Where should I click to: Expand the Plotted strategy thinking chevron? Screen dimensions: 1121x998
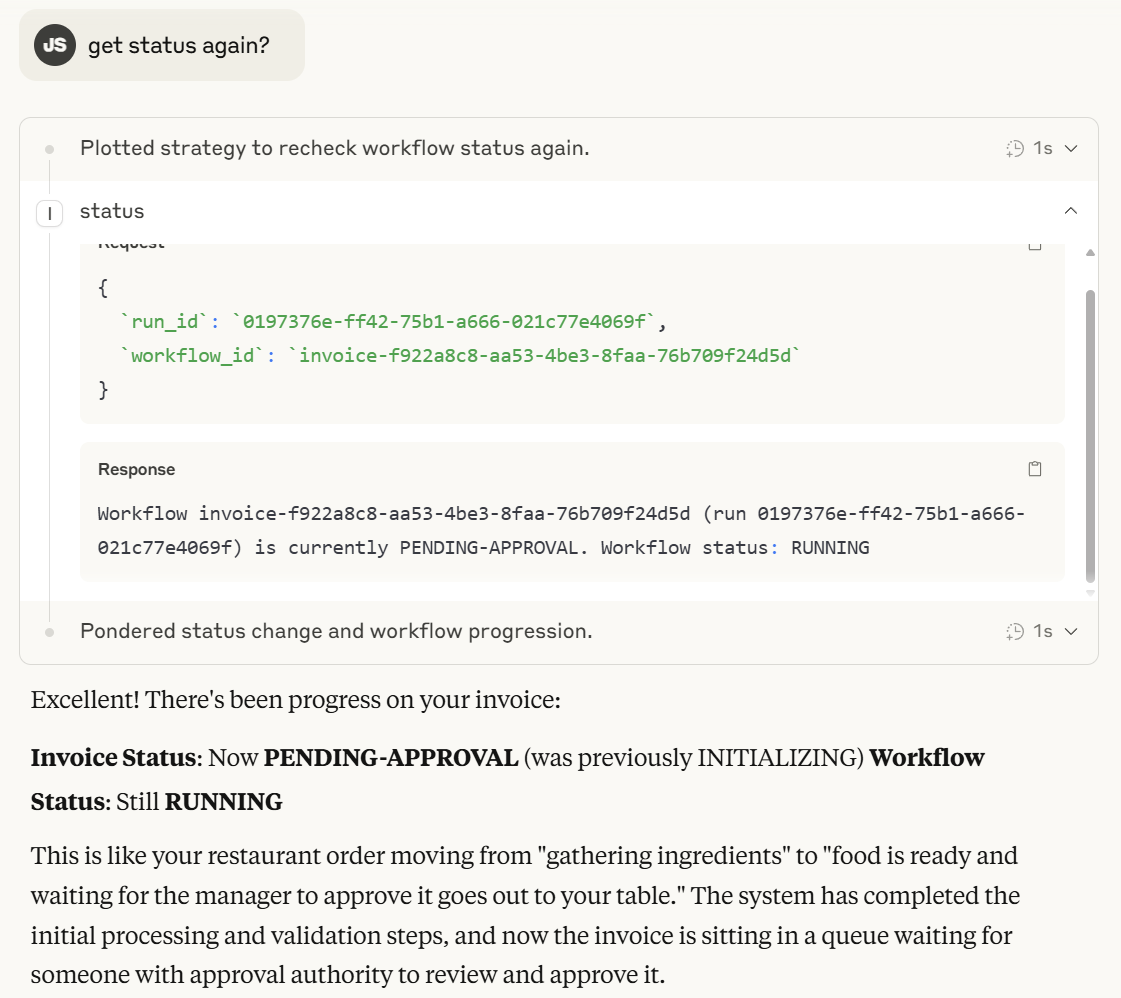1071,149
